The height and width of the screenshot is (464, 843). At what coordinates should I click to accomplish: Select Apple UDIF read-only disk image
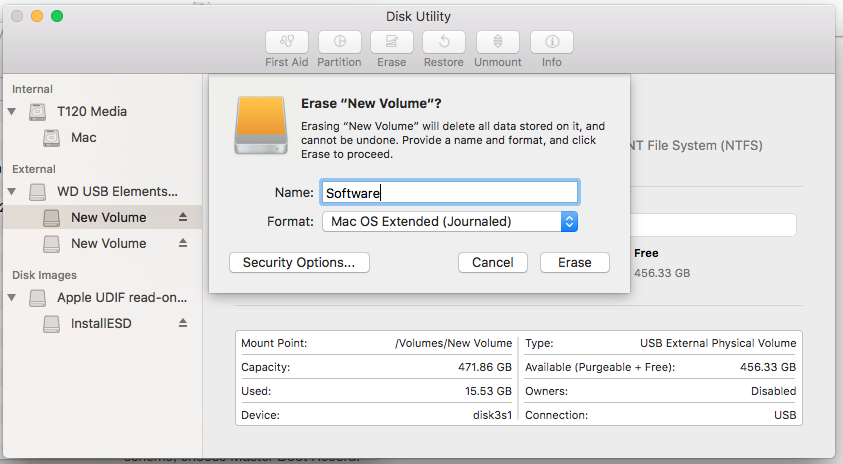122,297
